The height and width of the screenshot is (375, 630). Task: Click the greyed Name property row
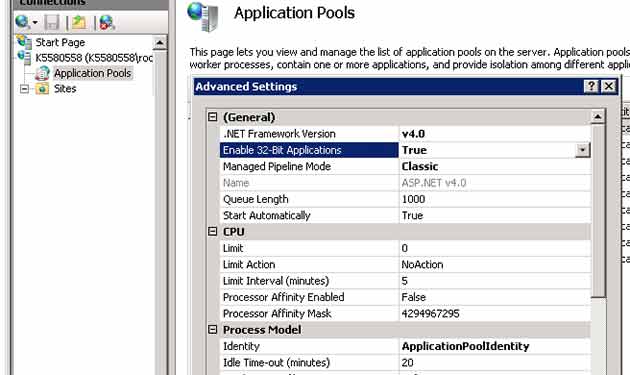pyautogui.click(x=405, y=183)
